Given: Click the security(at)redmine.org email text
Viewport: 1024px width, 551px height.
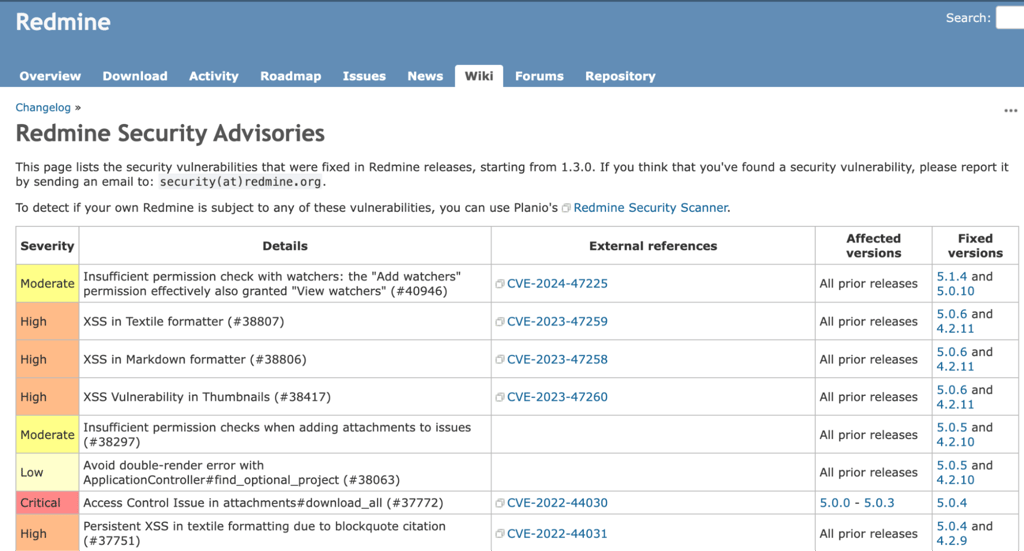Looking at the screenshot, I should [240, 182].
